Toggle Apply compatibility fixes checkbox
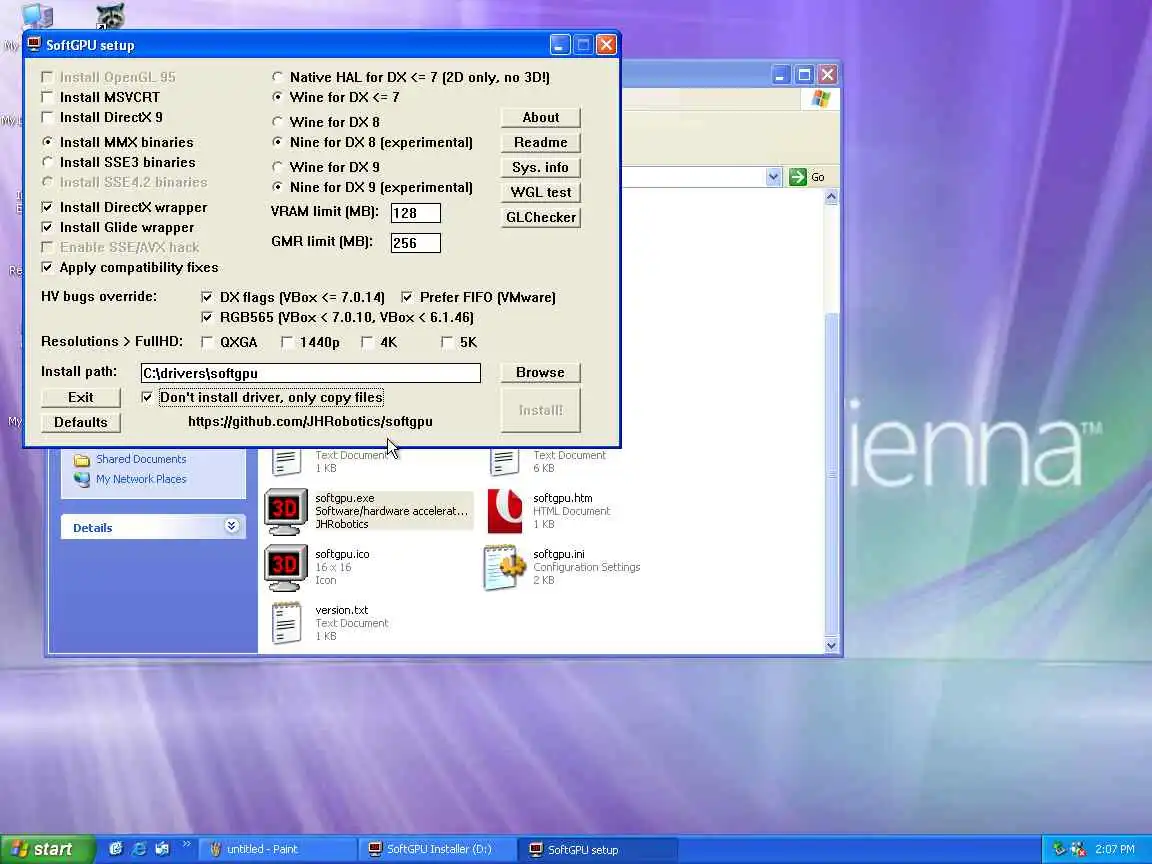 pyautogui.click(x=48, y=267)
